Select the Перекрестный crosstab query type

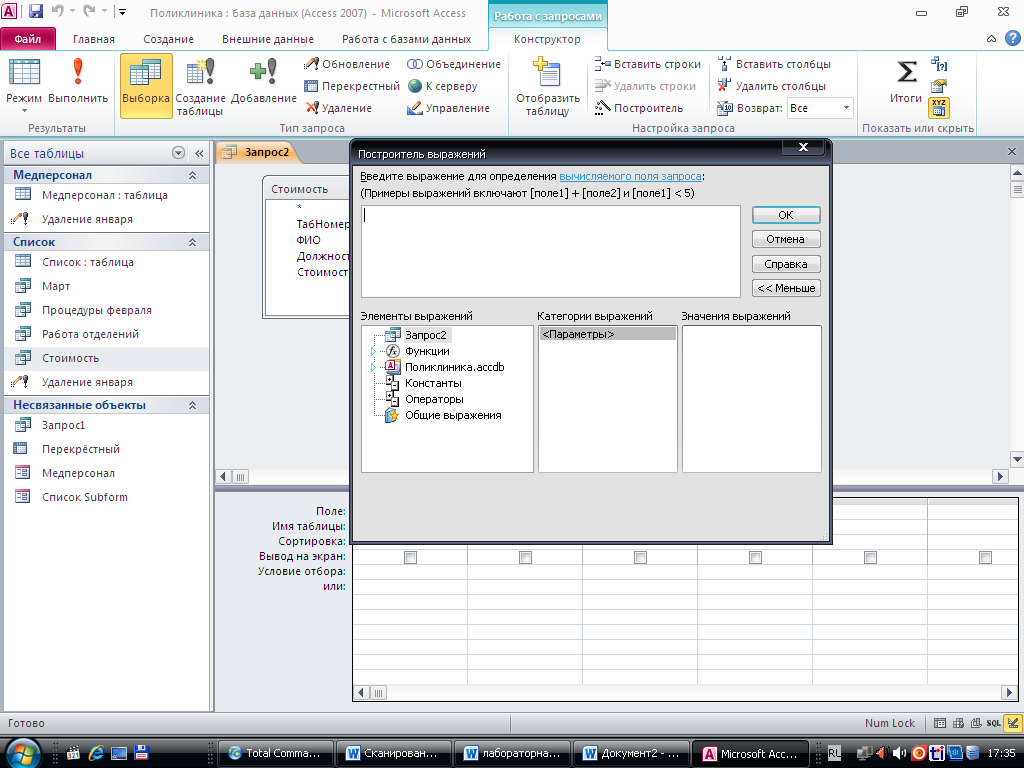[x=351, y=86]
